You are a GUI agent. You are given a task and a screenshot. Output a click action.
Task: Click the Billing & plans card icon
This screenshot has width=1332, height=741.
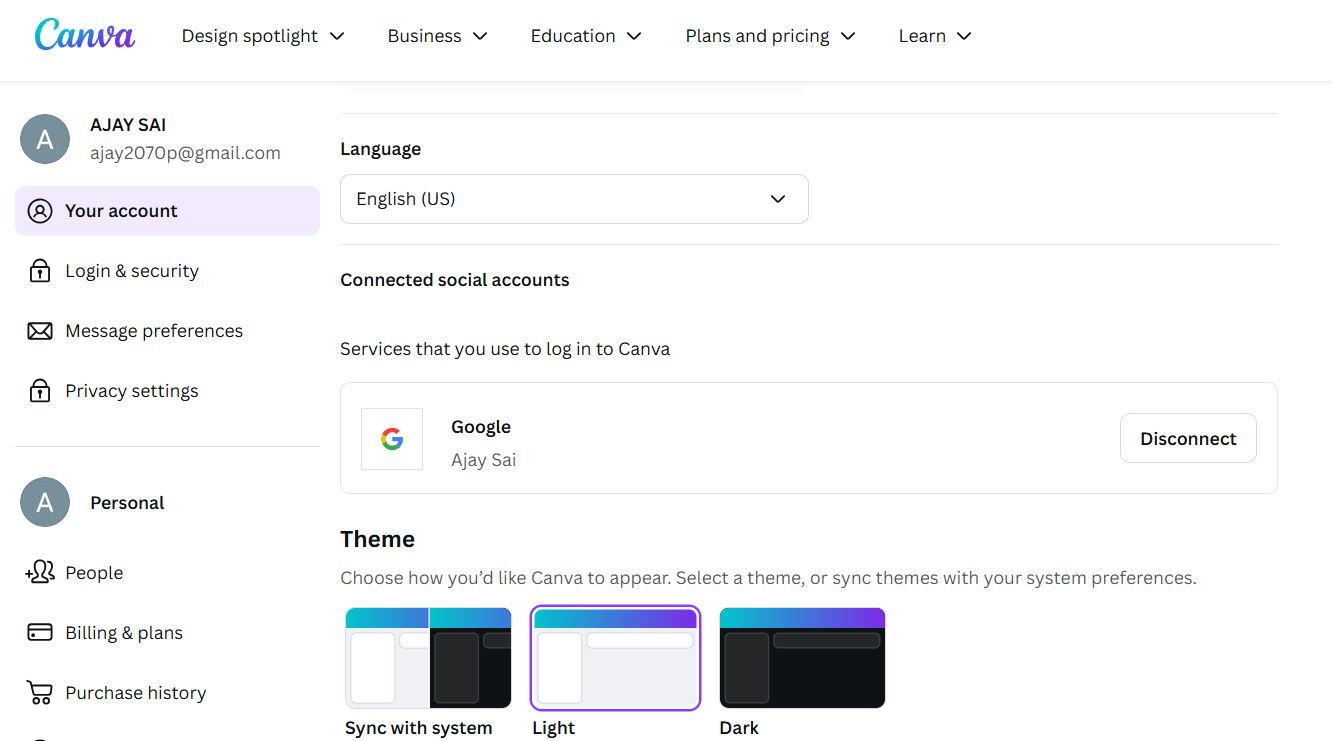pyautogui.click(x=40, y=632)
